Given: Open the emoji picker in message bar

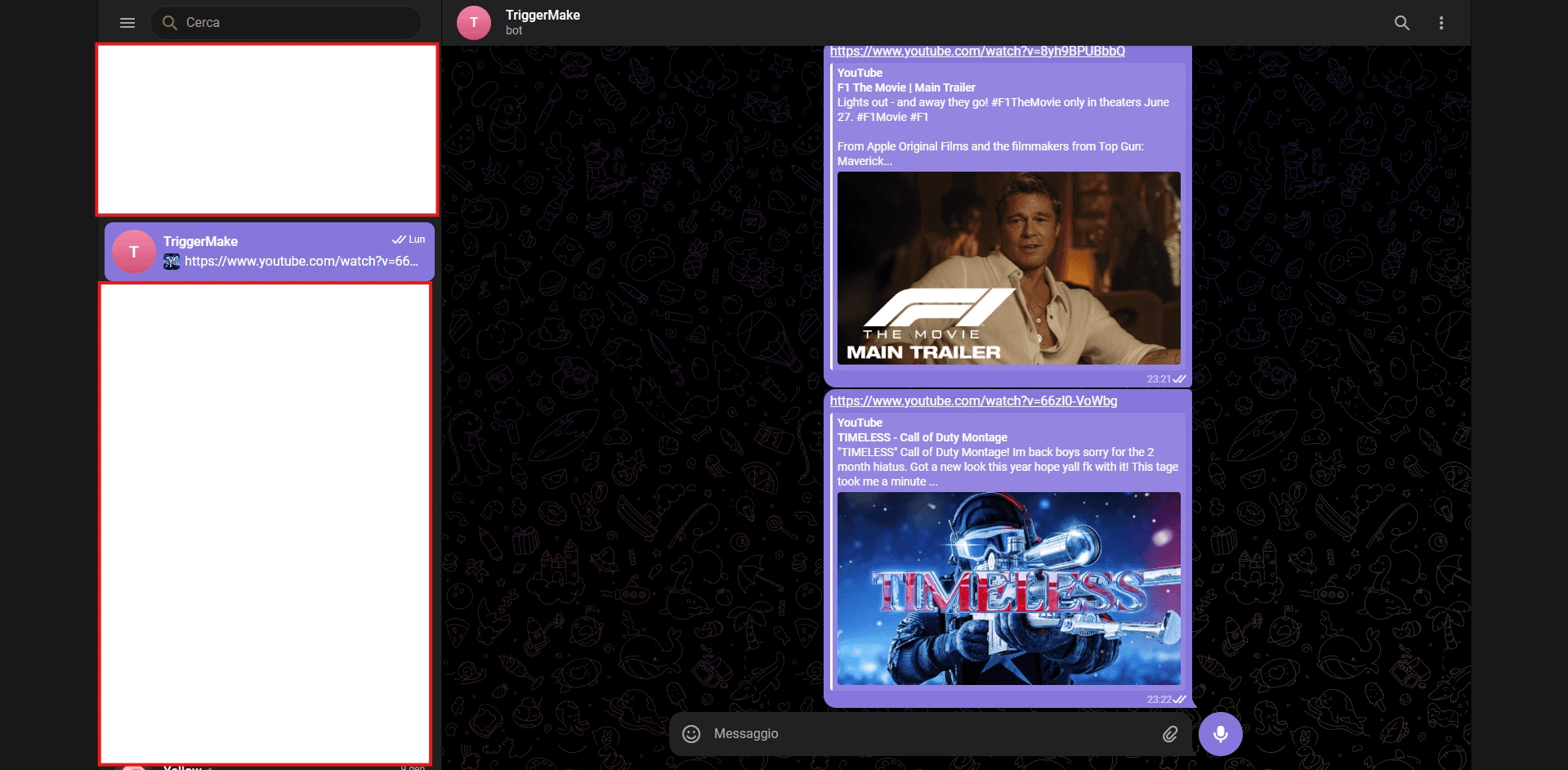Looking at the screenshot, I should (x=691, y=734).
